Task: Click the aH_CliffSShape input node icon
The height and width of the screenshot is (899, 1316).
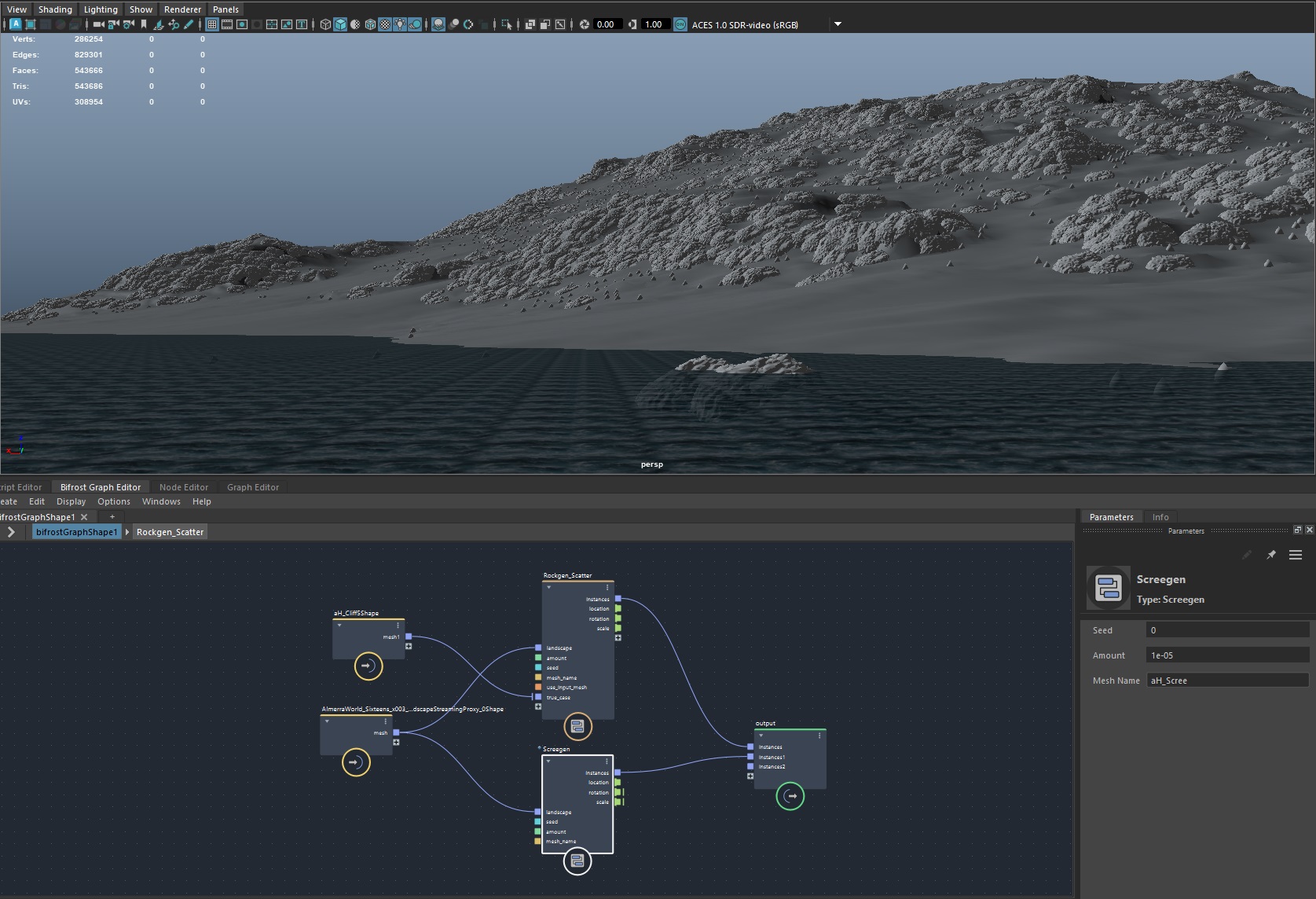Action: tap(368, 666)
